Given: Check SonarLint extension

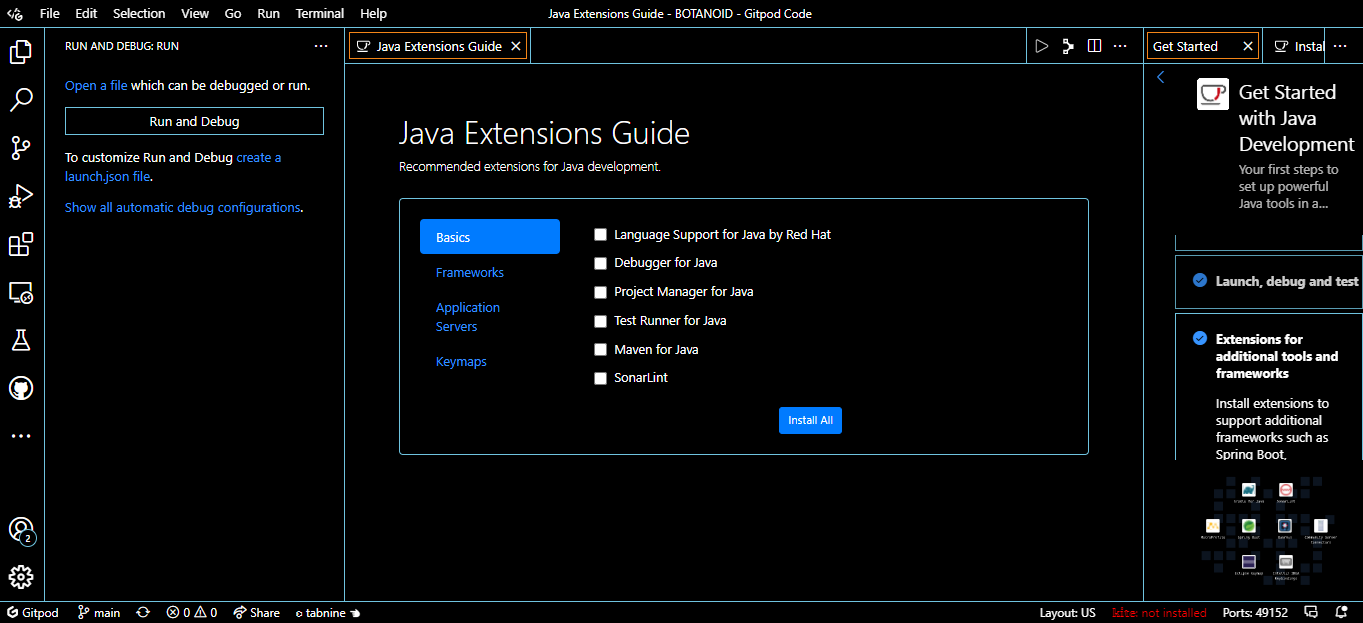Looking at the screenshot, I should point(601,379).
